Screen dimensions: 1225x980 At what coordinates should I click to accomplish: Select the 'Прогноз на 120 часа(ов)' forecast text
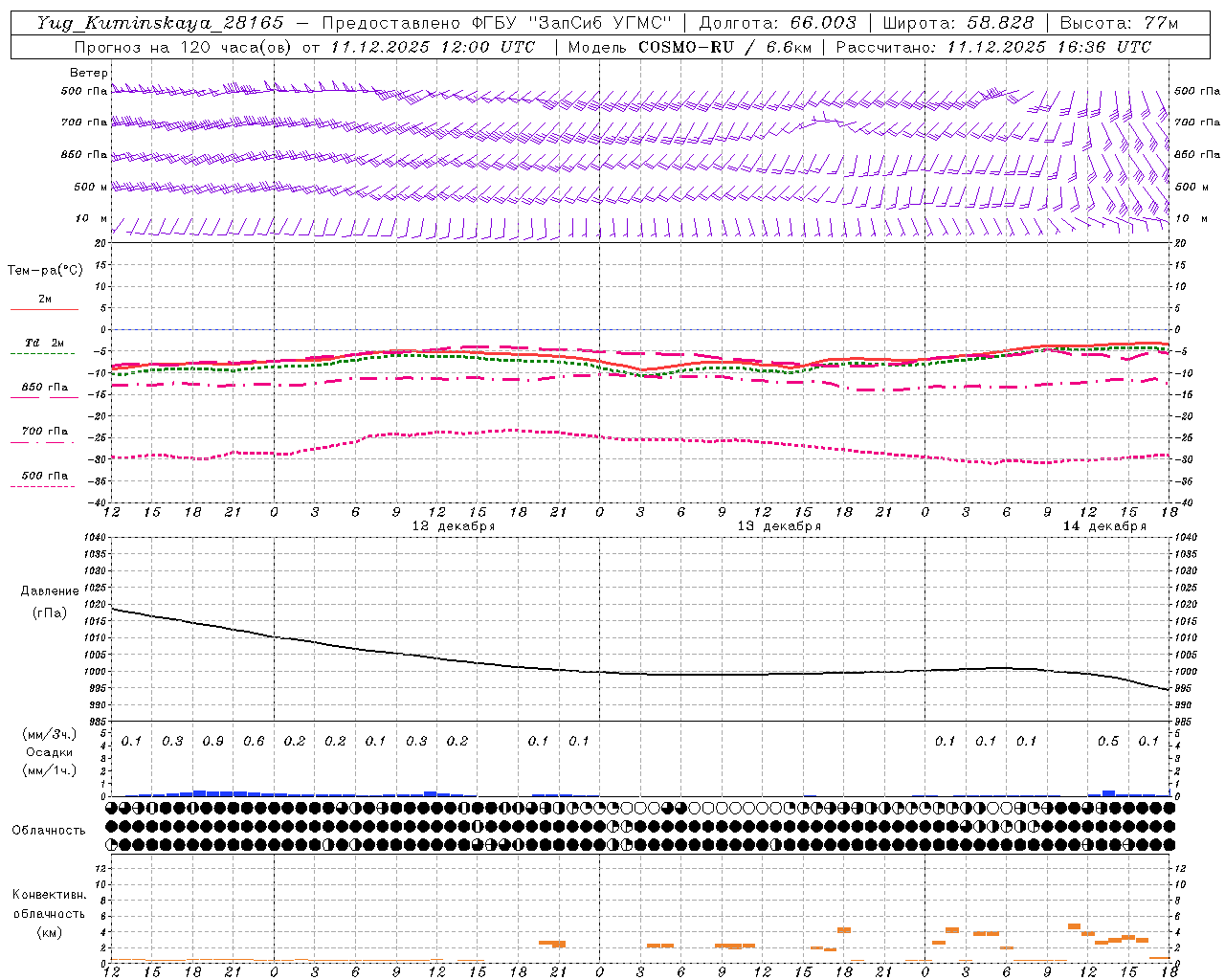pos(184,47)
